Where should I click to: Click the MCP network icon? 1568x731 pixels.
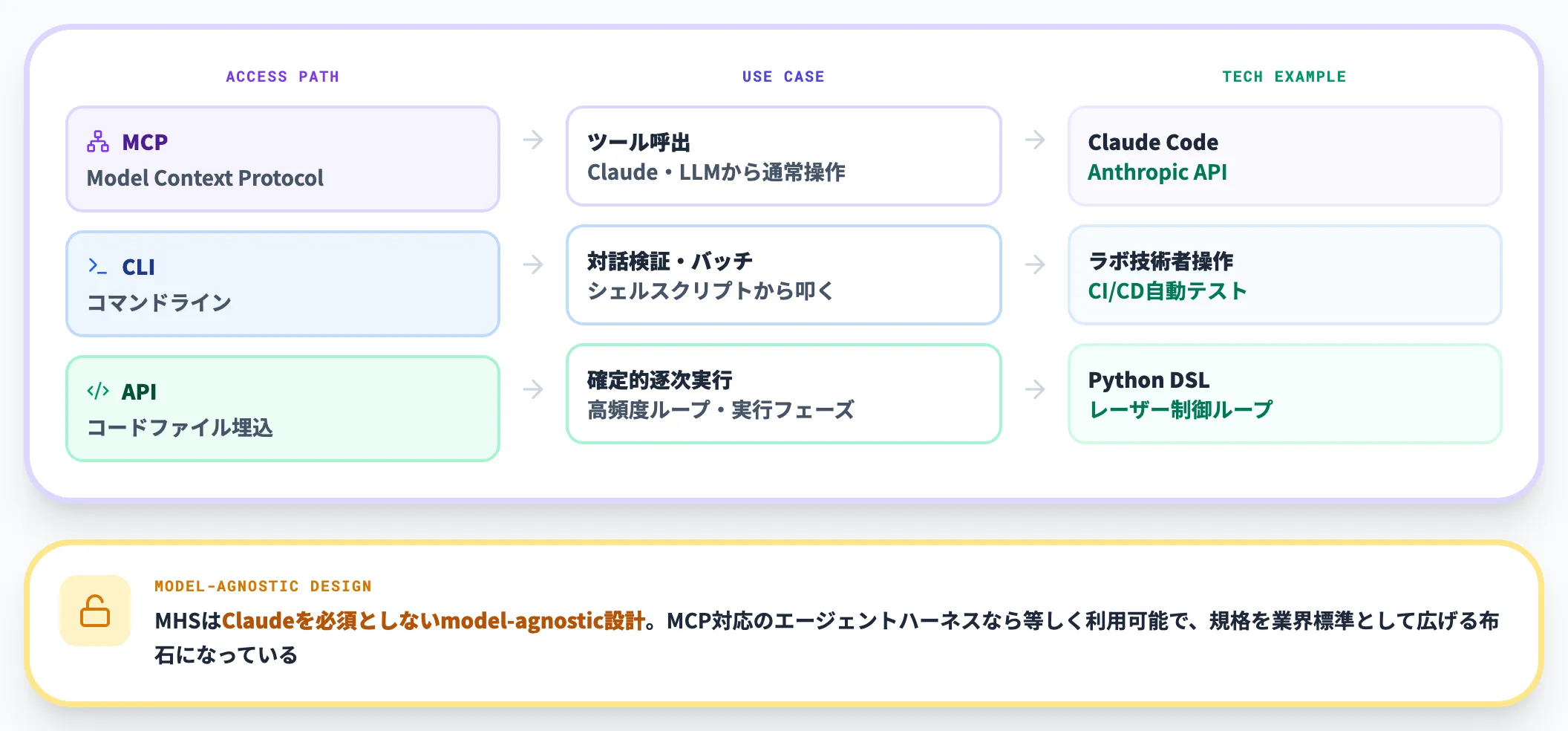[x=98, y=141]
